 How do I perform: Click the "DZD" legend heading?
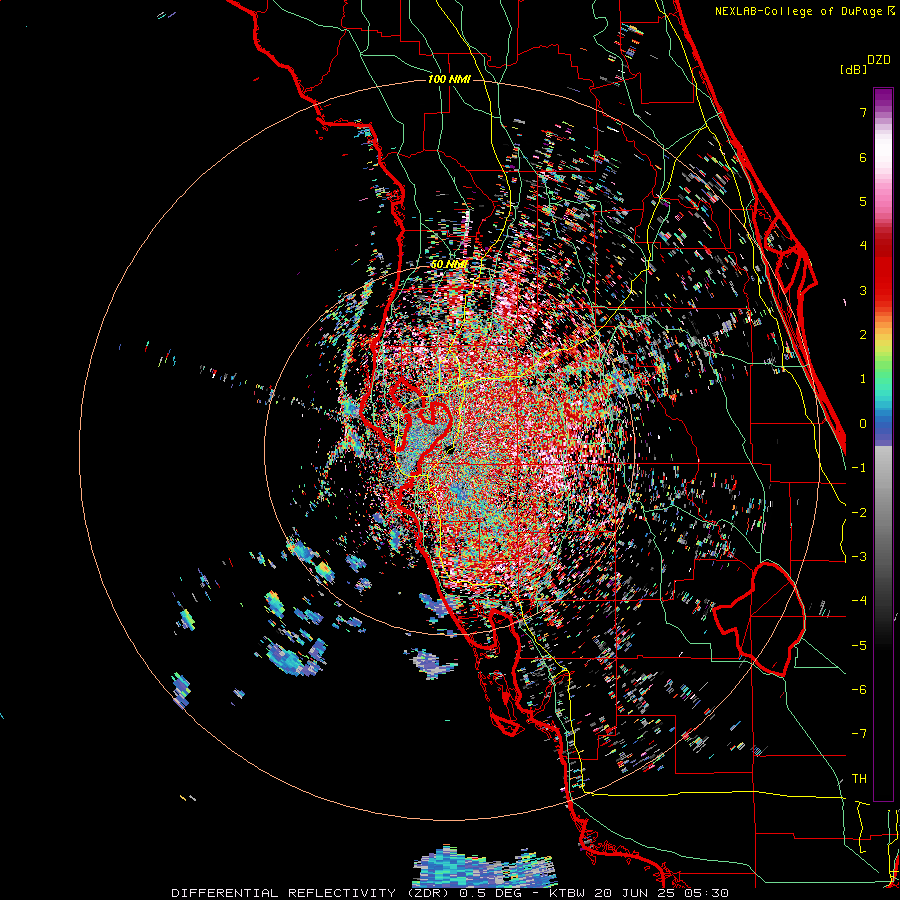[x=879, y=60]
